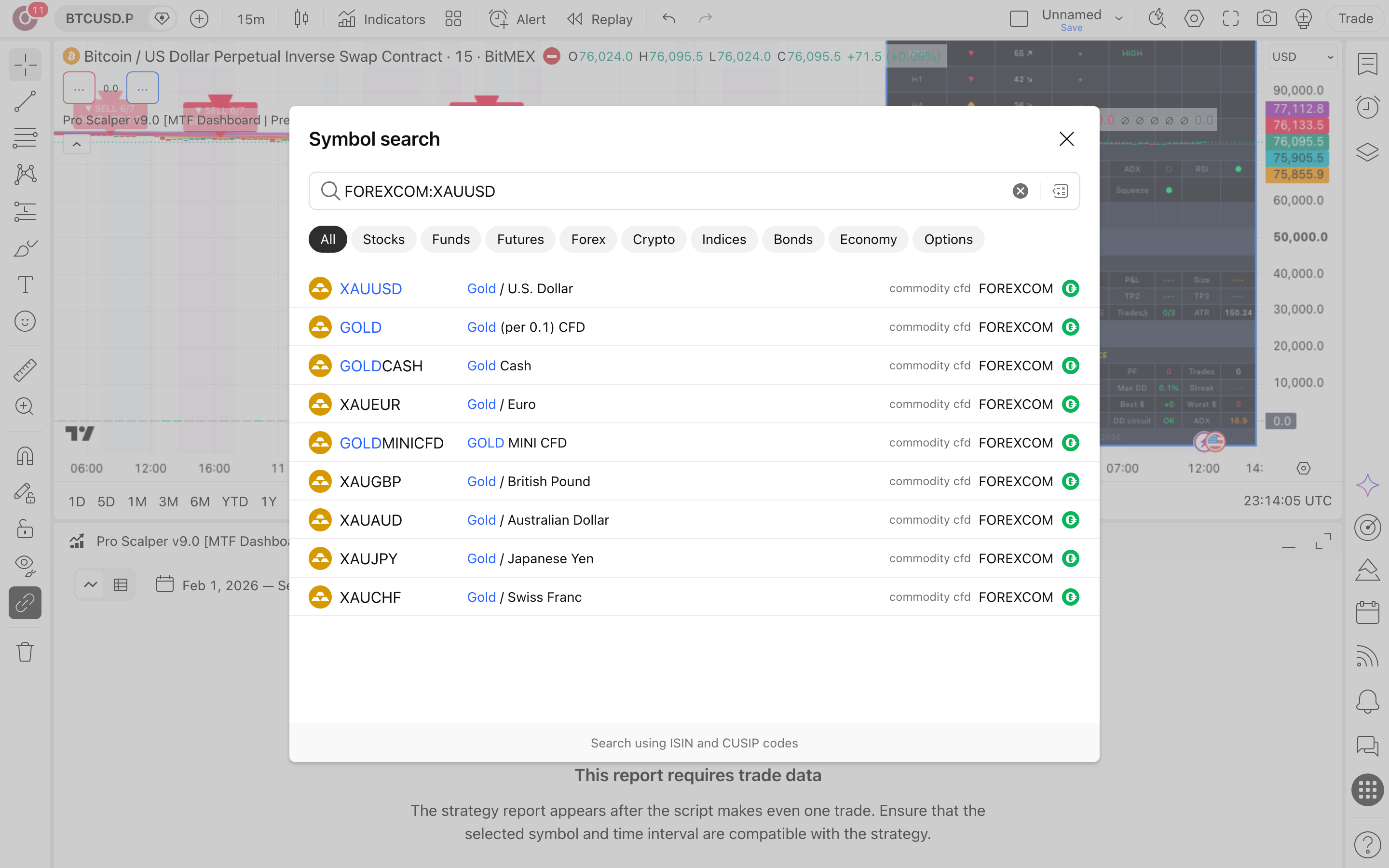Screen dimensions: 1389x868
Task: Collapse the indicator legend chevron
Action: point(76,144)
